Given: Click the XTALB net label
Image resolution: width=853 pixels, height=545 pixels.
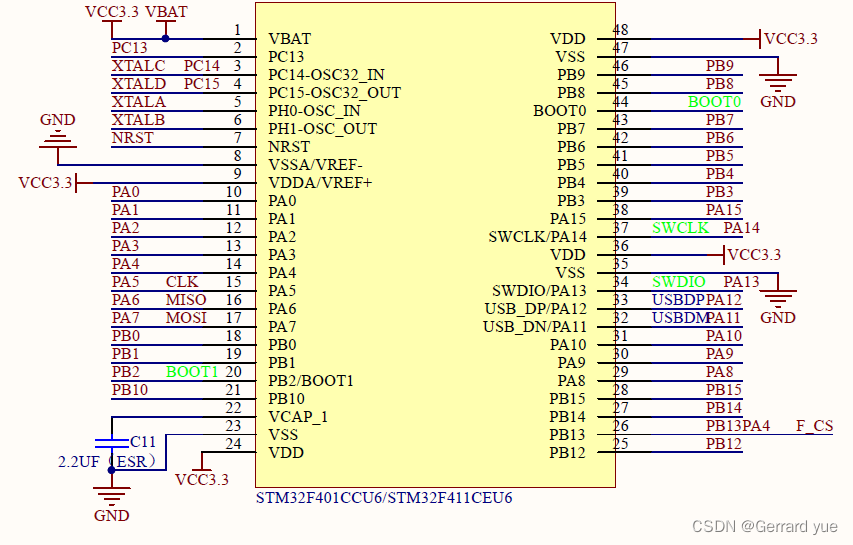Looking at the screenshot, I should [138, 120].
